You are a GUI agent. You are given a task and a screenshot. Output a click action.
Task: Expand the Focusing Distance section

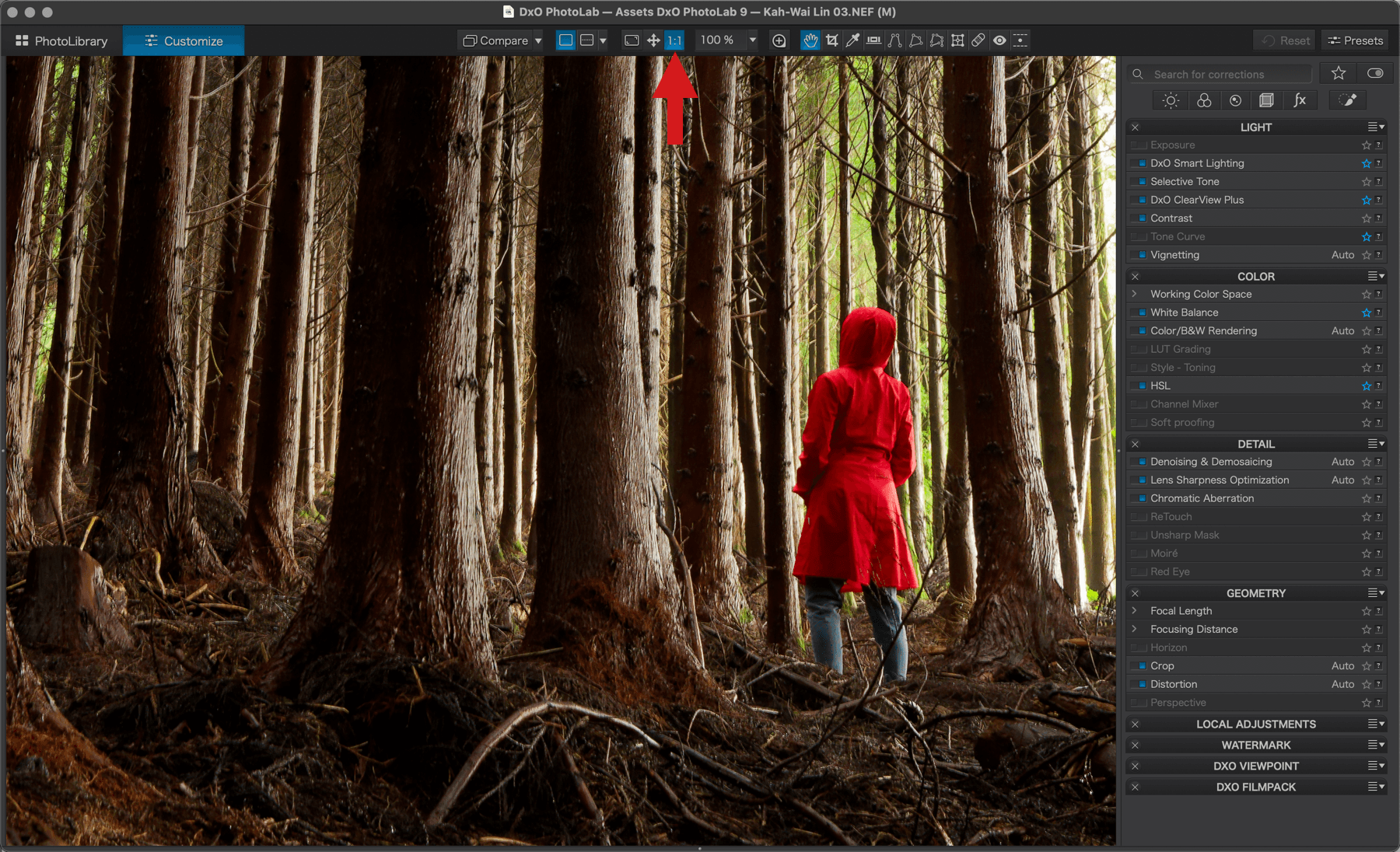pos(1134,629)
